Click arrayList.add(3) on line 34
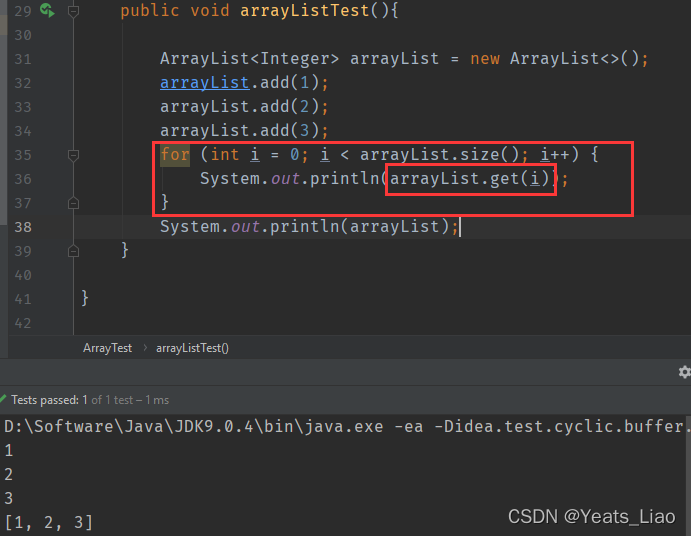691x536 pixels. [244, 130]
